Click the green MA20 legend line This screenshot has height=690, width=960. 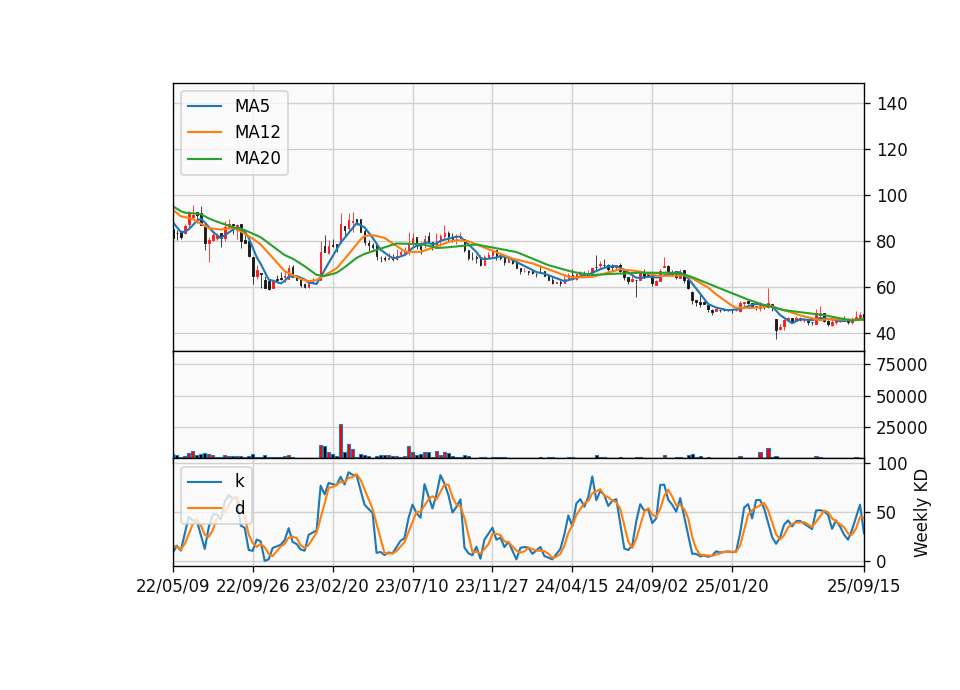(x=204, y=158)
